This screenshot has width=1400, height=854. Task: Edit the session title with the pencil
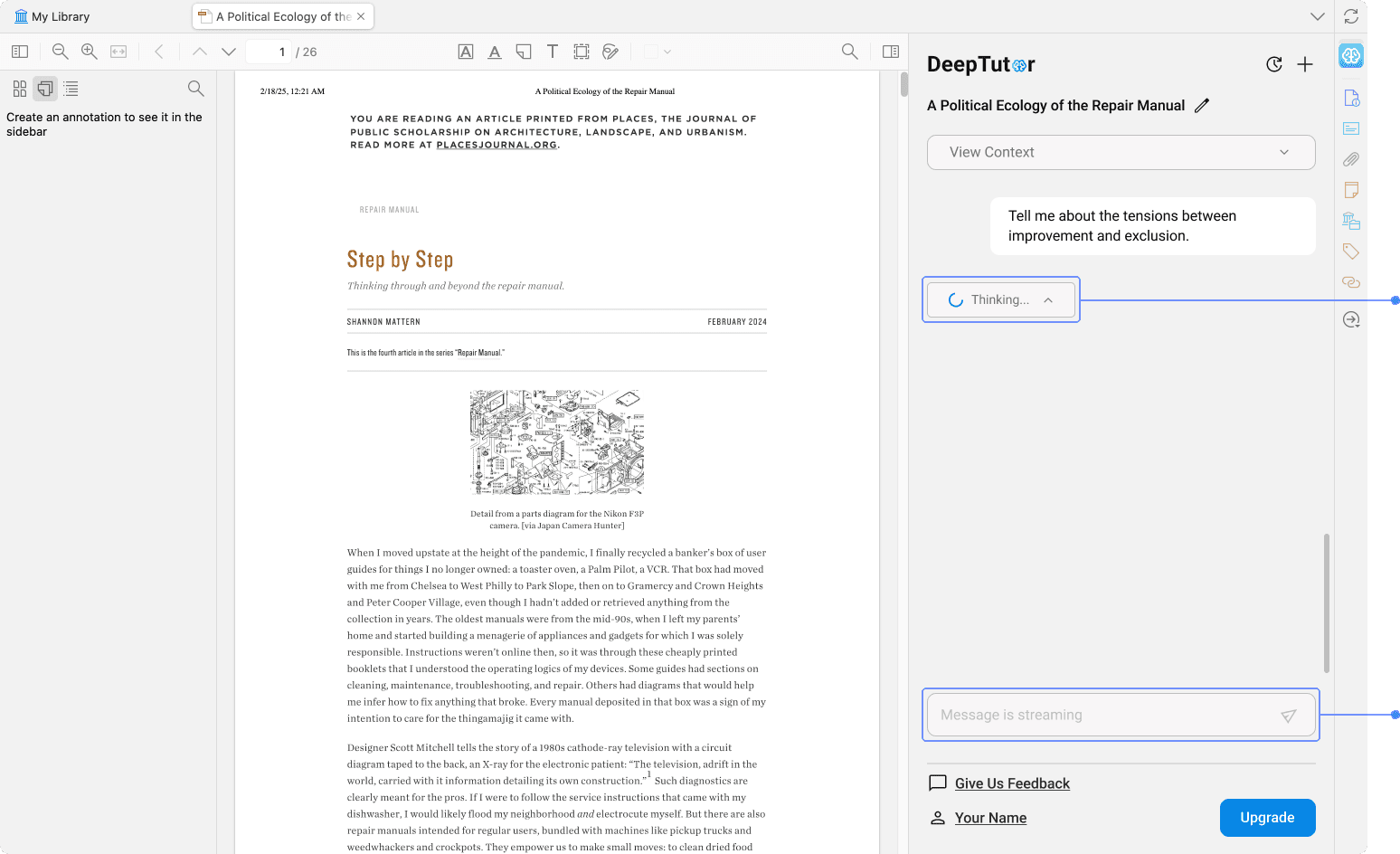coord(1202,105)
